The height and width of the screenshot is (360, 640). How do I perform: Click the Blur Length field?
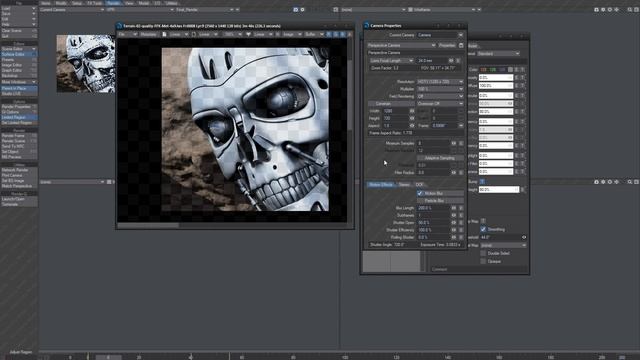click(433, 208)
